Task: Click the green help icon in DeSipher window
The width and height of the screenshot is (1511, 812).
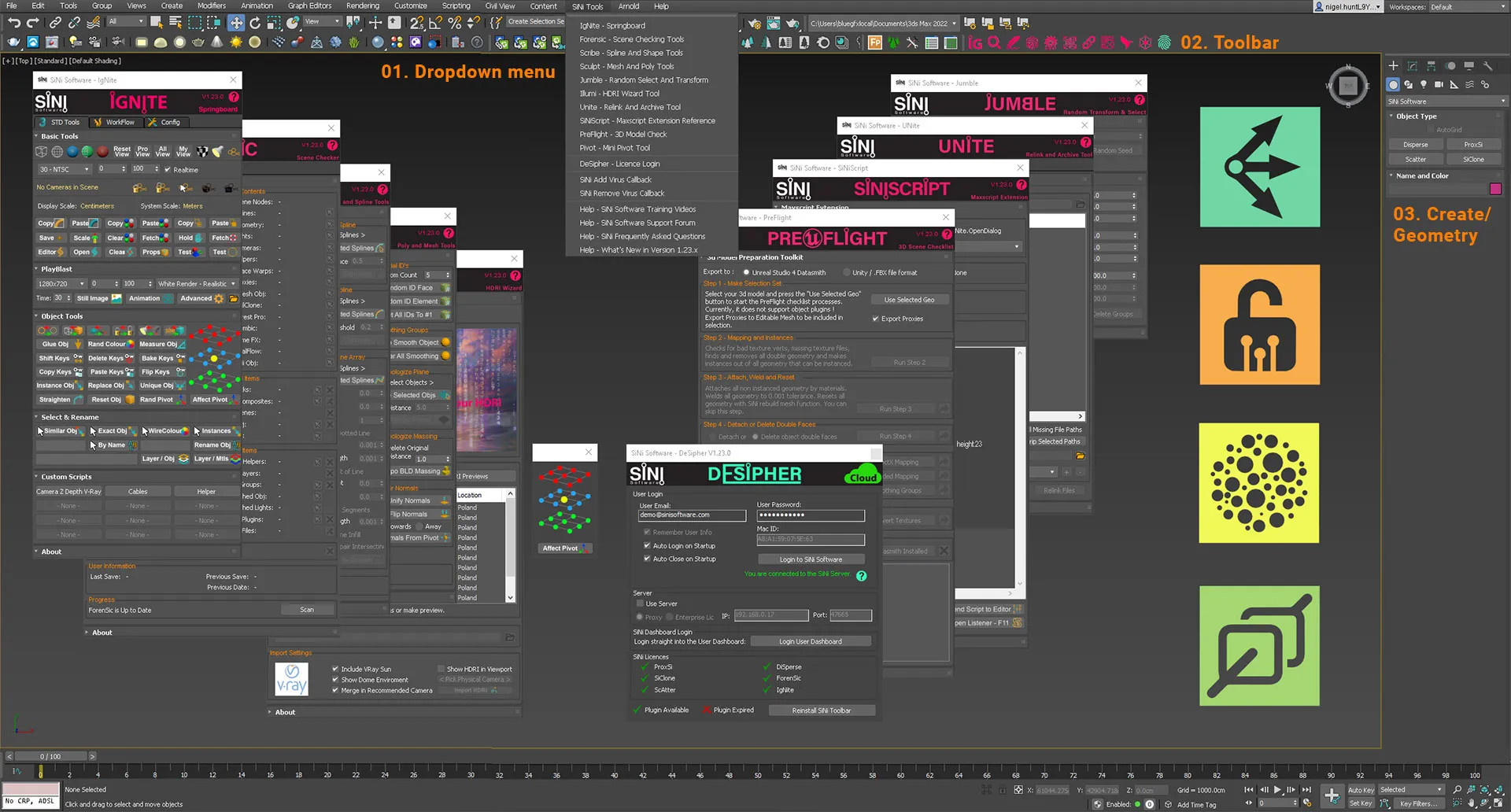Action: pyautogui.click(x=862, y=576)
